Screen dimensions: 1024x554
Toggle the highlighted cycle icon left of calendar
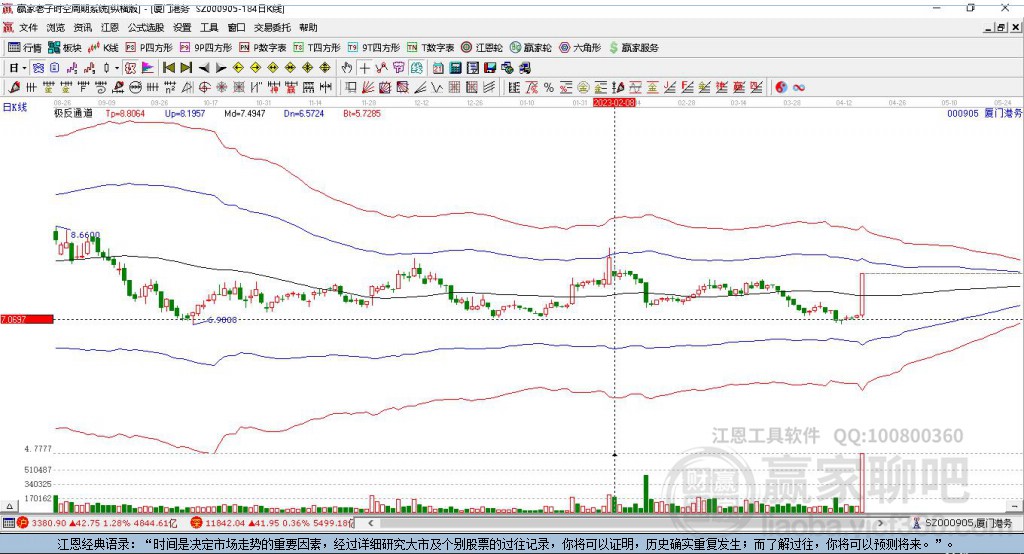click(x=417, y=68)
